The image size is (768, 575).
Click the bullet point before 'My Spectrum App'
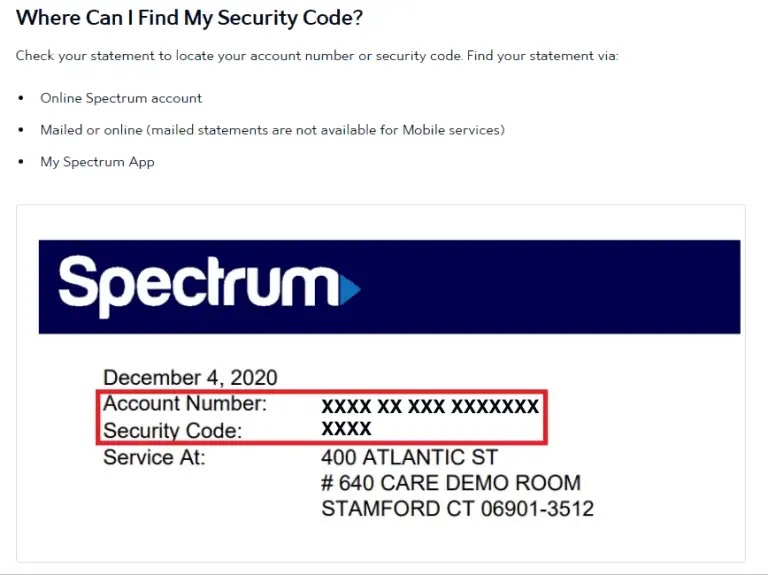coord(21,162)
